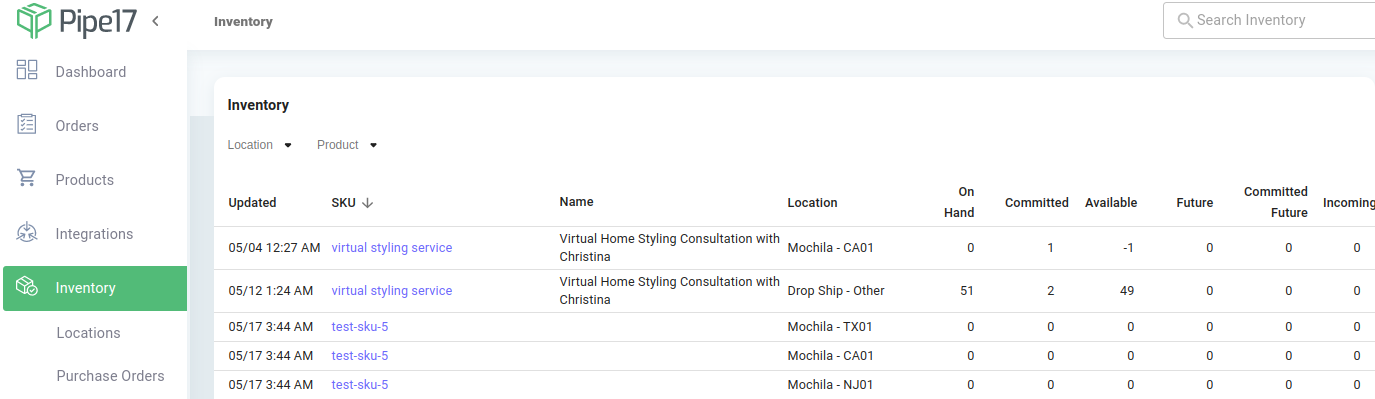Screen dimensions: 1375x399
Task: Click the Mochila - TX01 location cell
Action: (830, 327)
